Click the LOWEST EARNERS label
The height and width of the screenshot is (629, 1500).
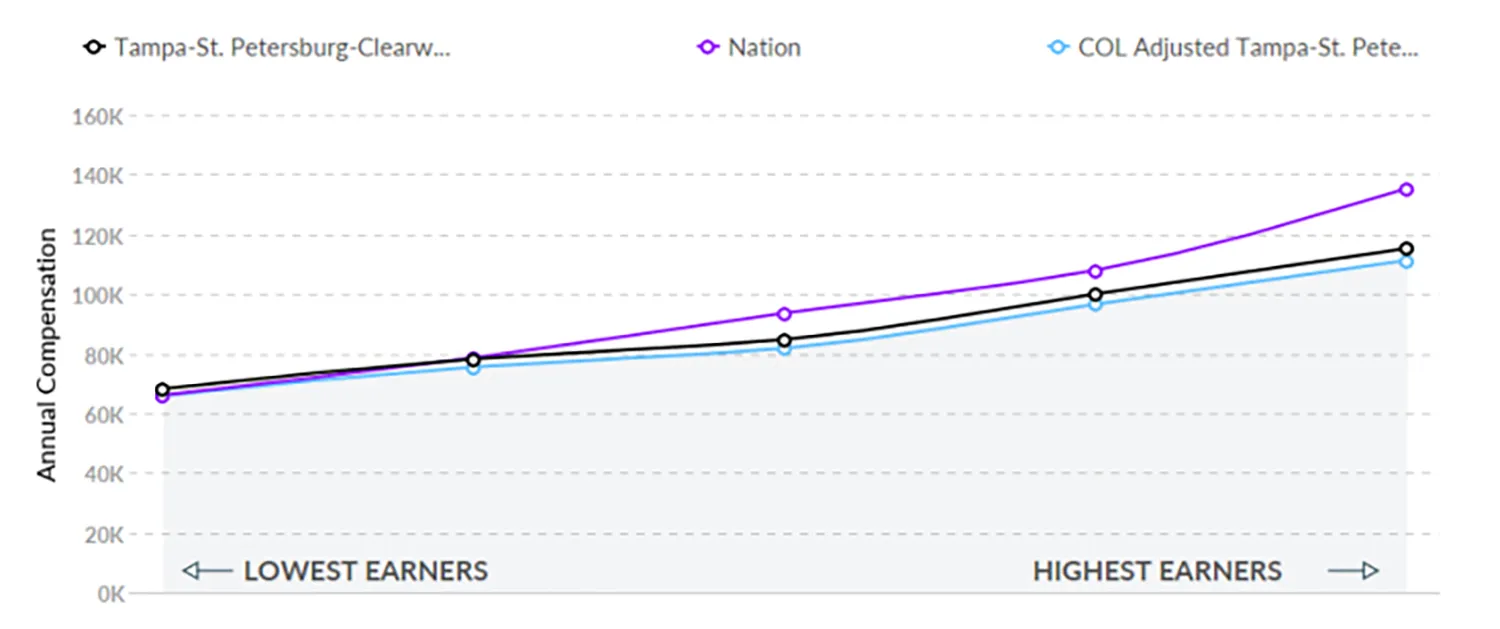(366, 572)
